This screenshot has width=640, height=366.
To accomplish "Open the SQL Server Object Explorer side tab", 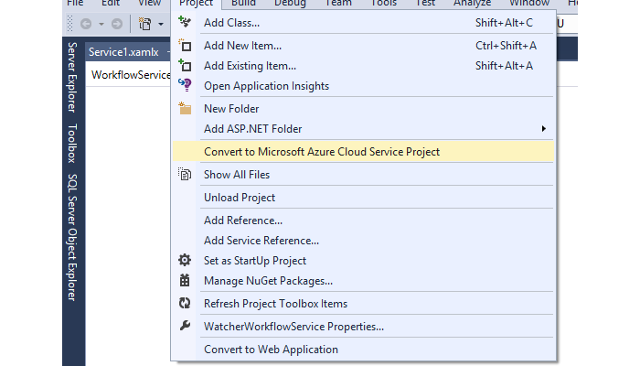I will tap(72, 237).
